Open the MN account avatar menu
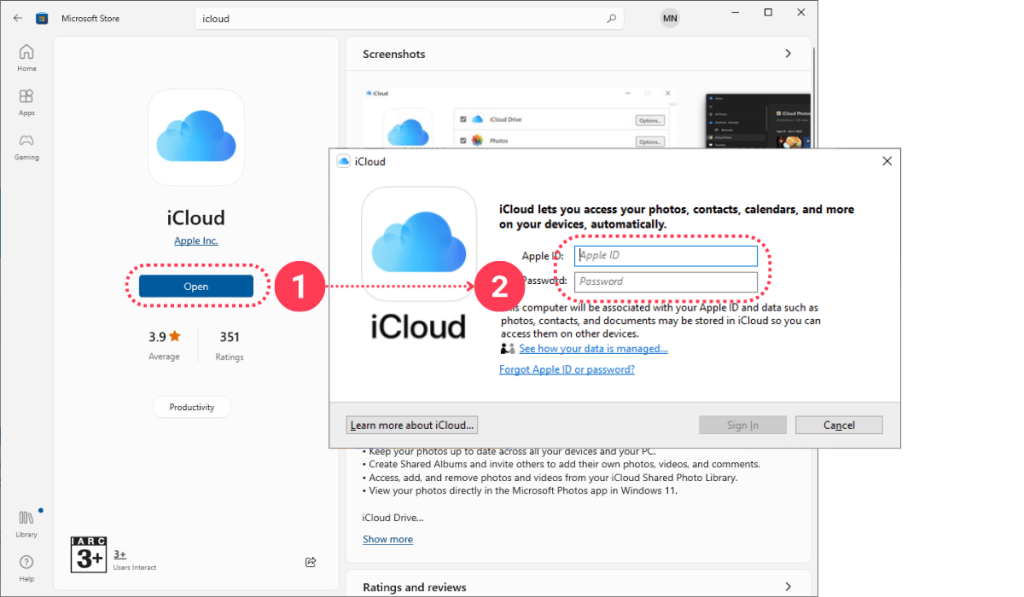Screen dimensions: 1024x597 click(x=670, y=17)
